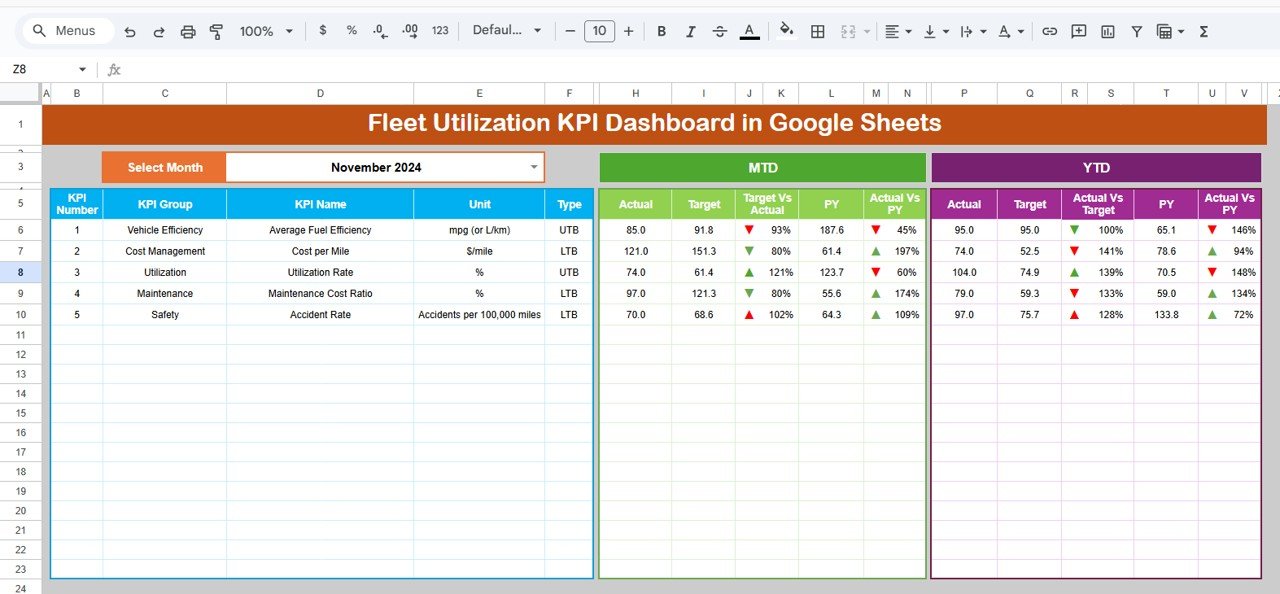The width and height of the screenshot is (1280, 594).
Task: Format selection as currency
Action: coord(322,31)
